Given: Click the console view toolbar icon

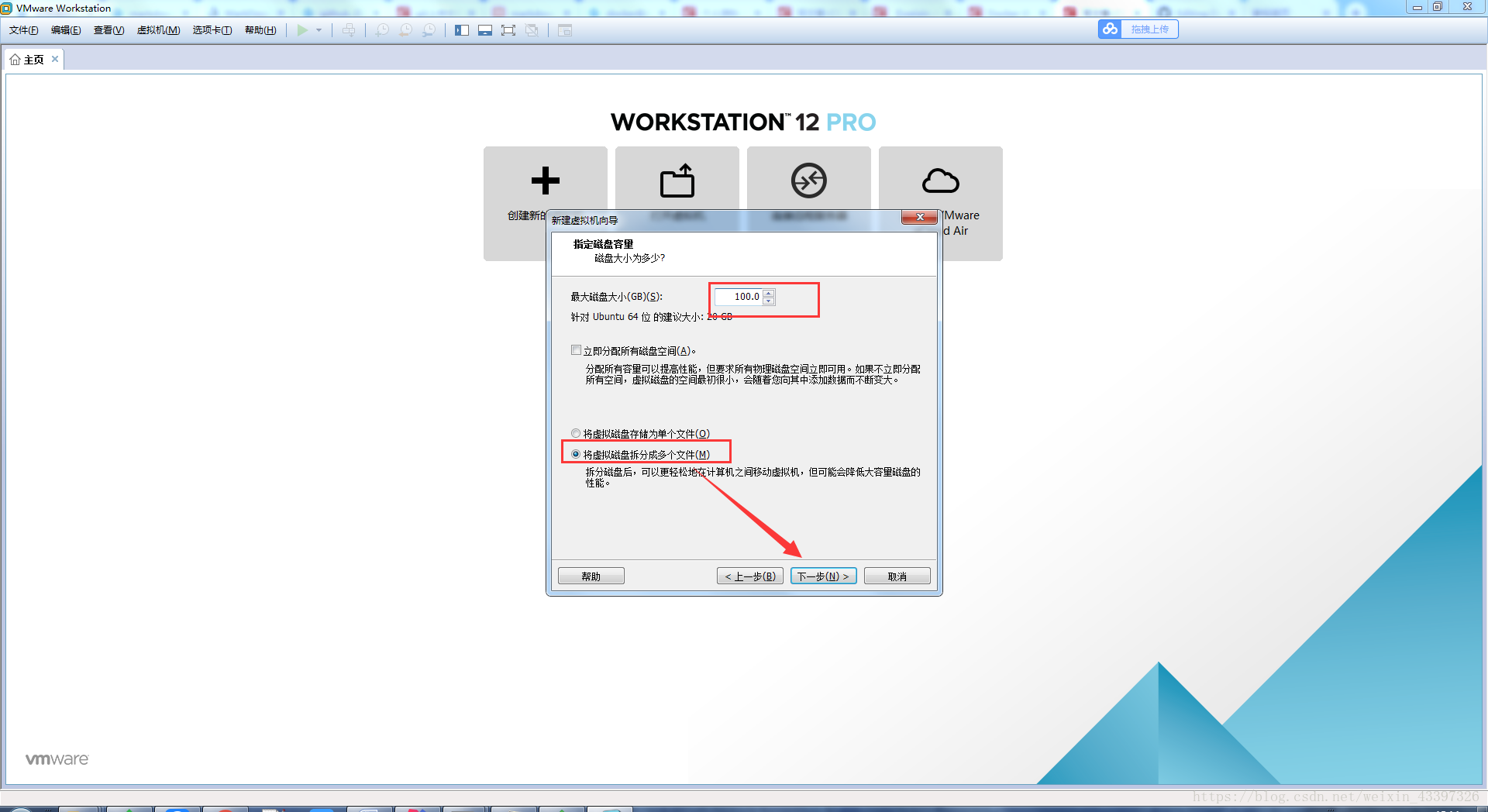Looking at the screenshot, I should [565, 30].
